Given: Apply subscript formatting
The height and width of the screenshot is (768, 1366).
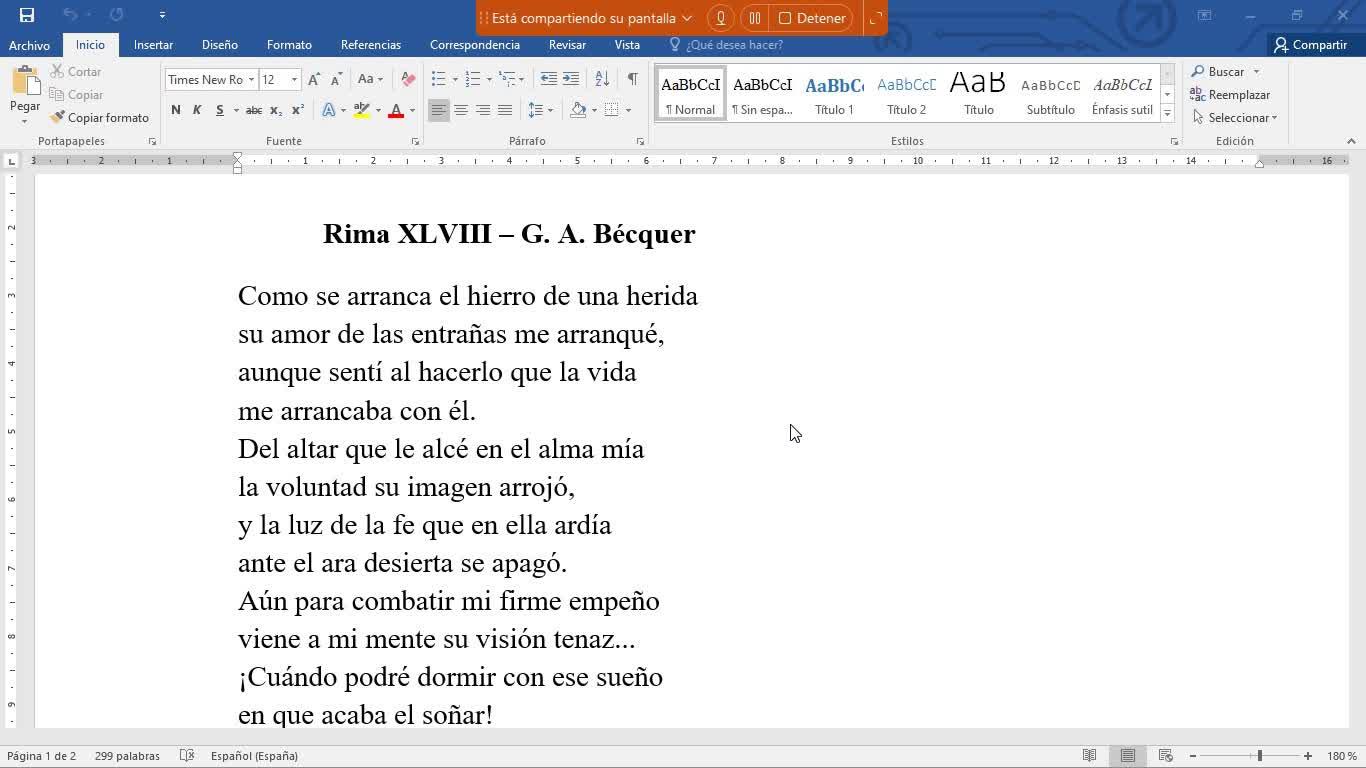Looking at the screenshot, I should point(276,110).
